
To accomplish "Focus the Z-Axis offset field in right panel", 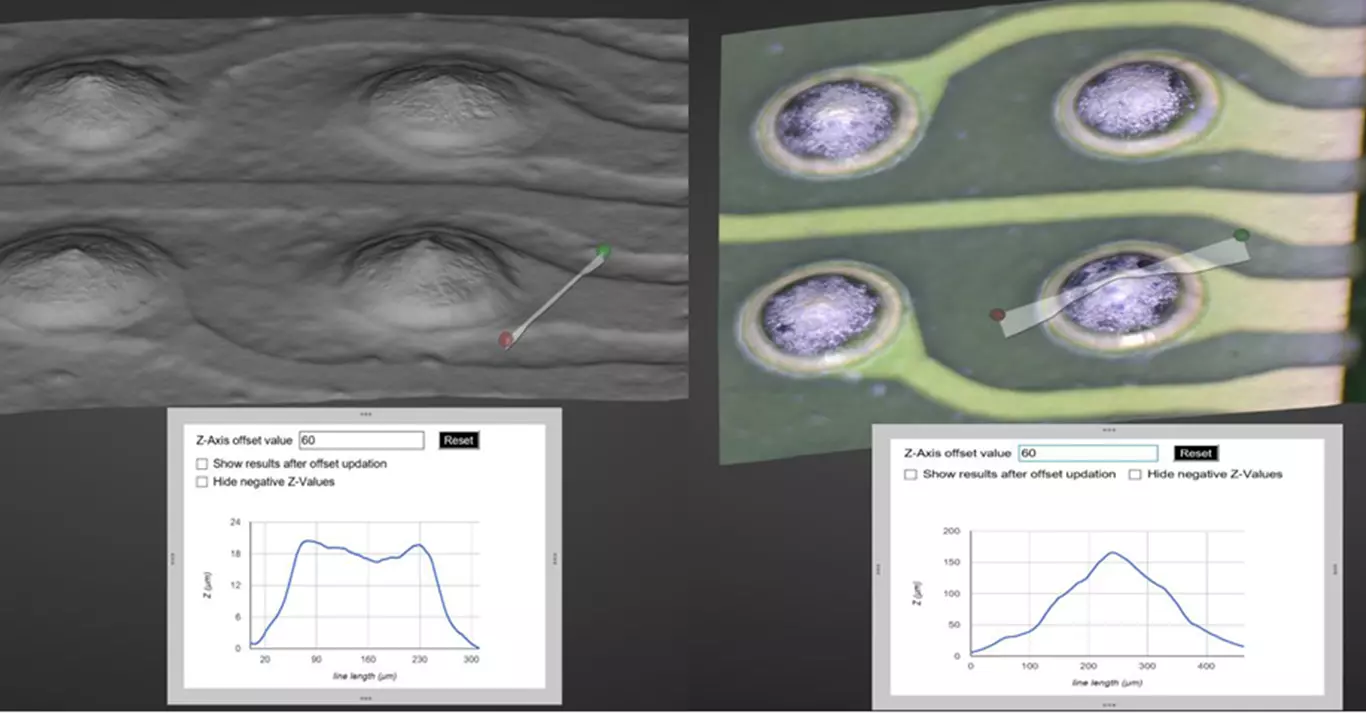I will click(1087, 453).
